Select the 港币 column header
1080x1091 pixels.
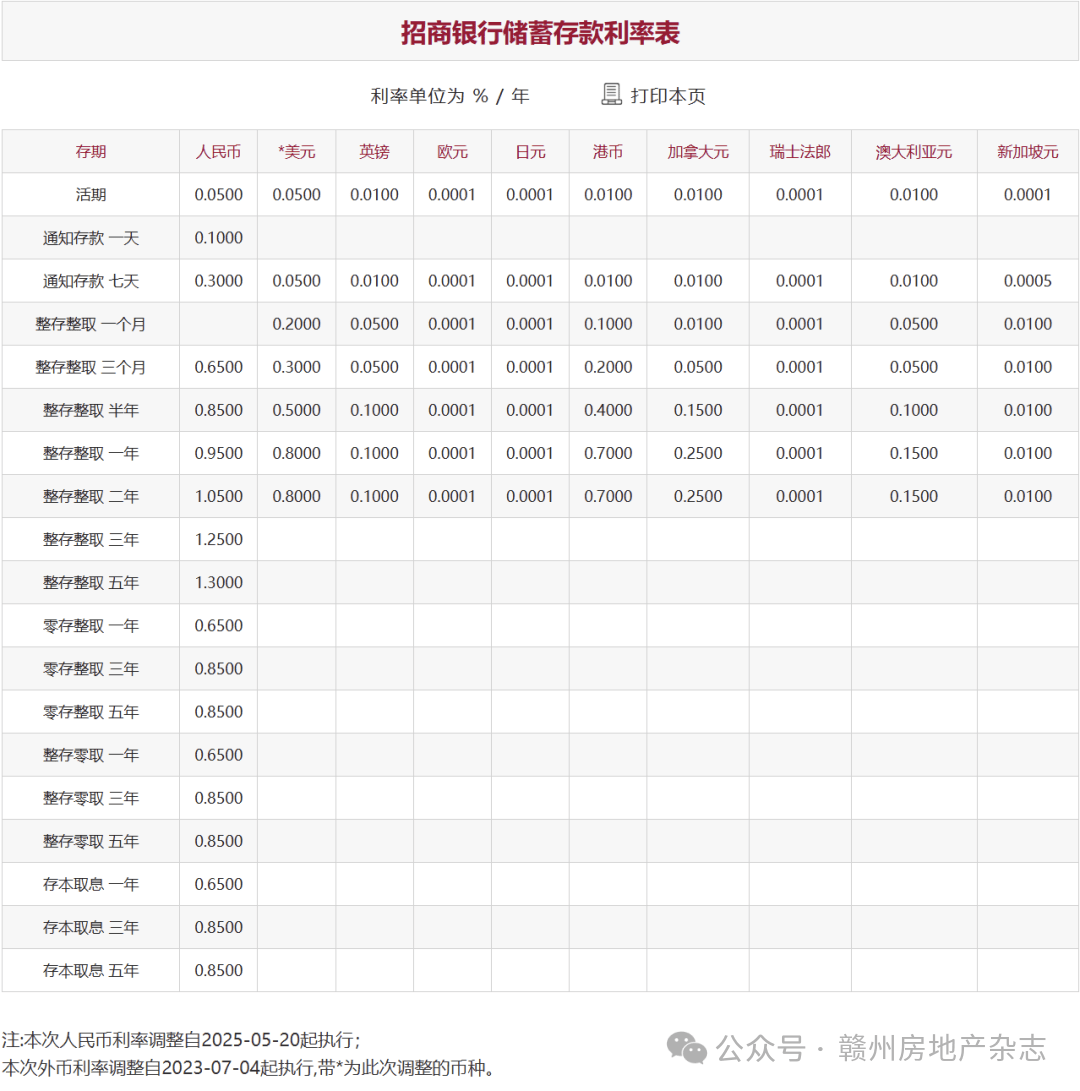[x=608, y=152]
